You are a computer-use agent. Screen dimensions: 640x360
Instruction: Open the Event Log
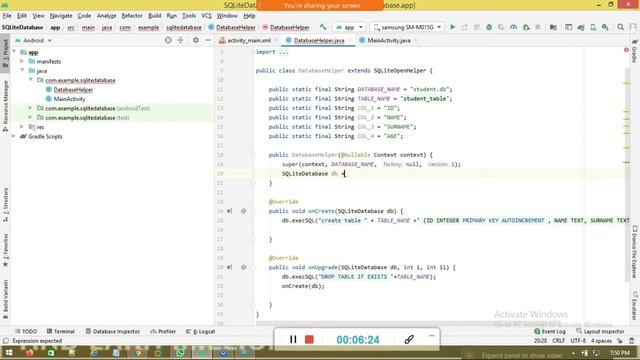coord(550,331)
